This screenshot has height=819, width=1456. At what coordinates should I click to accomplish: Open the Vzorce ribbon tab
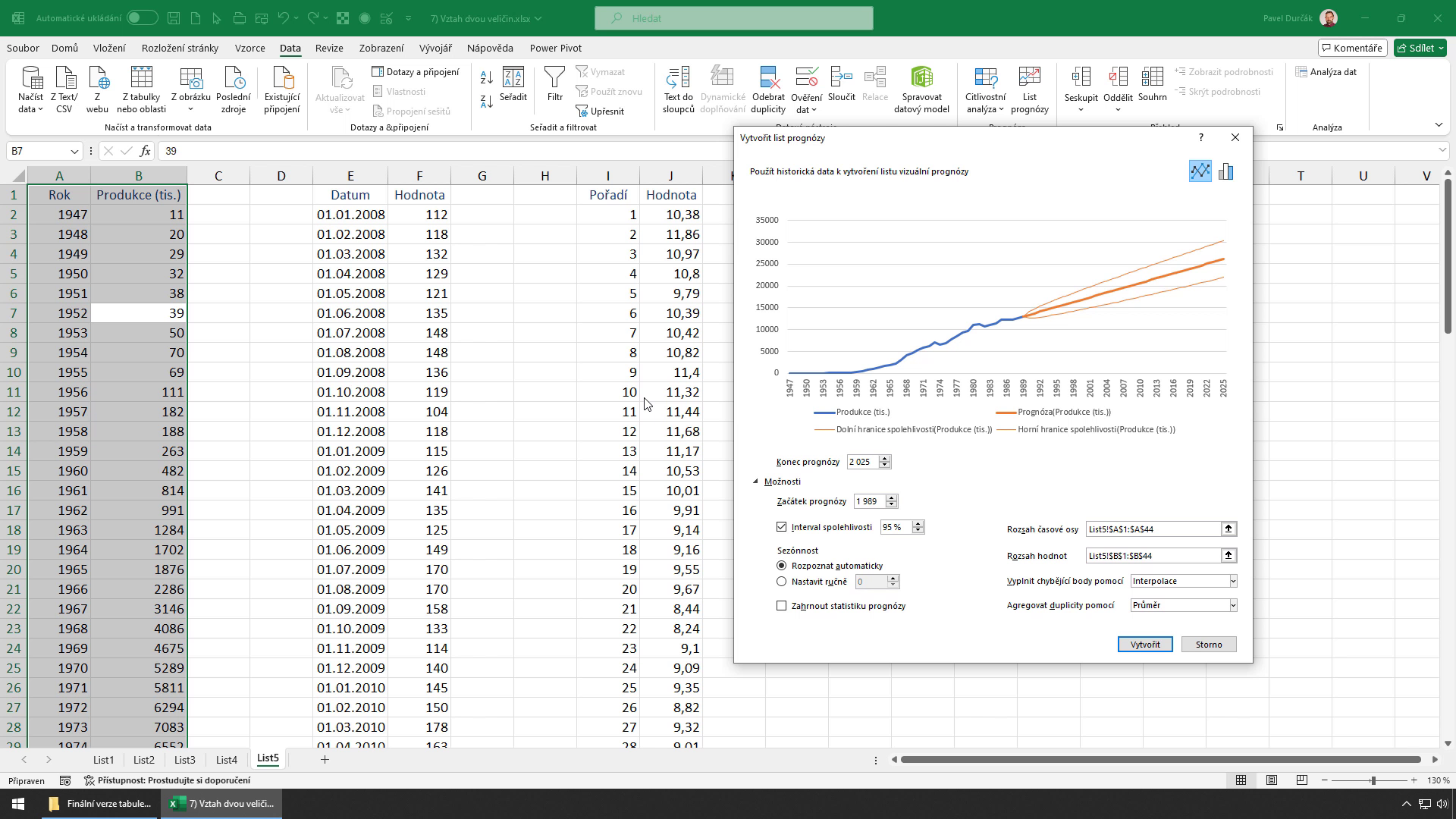coord(249,48)
